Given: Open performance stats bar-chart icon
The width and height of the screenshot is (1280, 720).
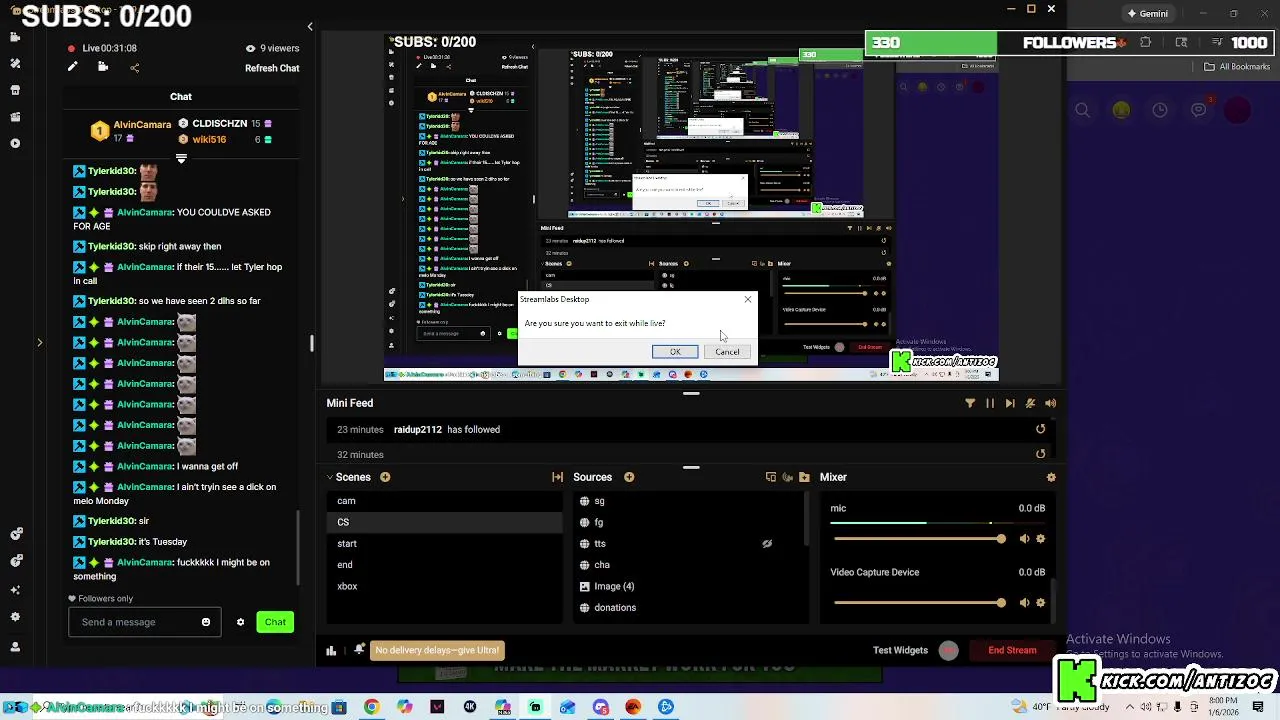Looking at the screenshot, I should [x=331, y=650].
